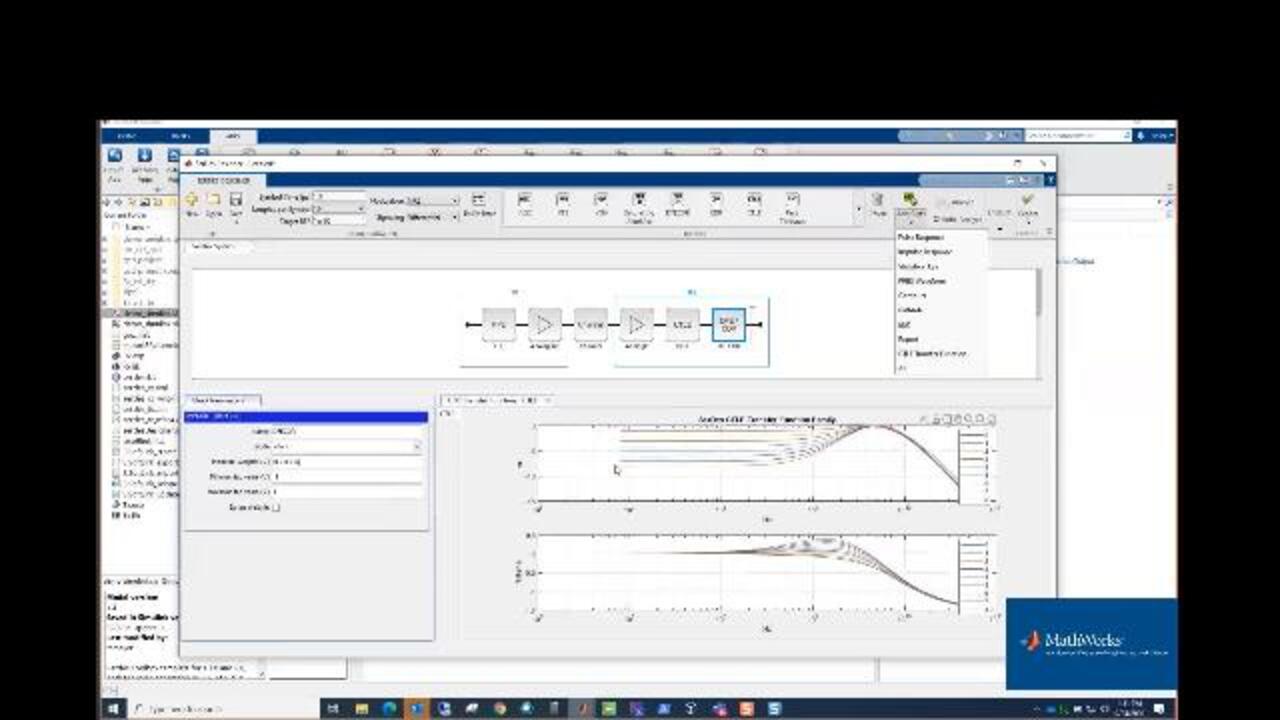Click the Initial tap weights input field

(x=346, y=462)
